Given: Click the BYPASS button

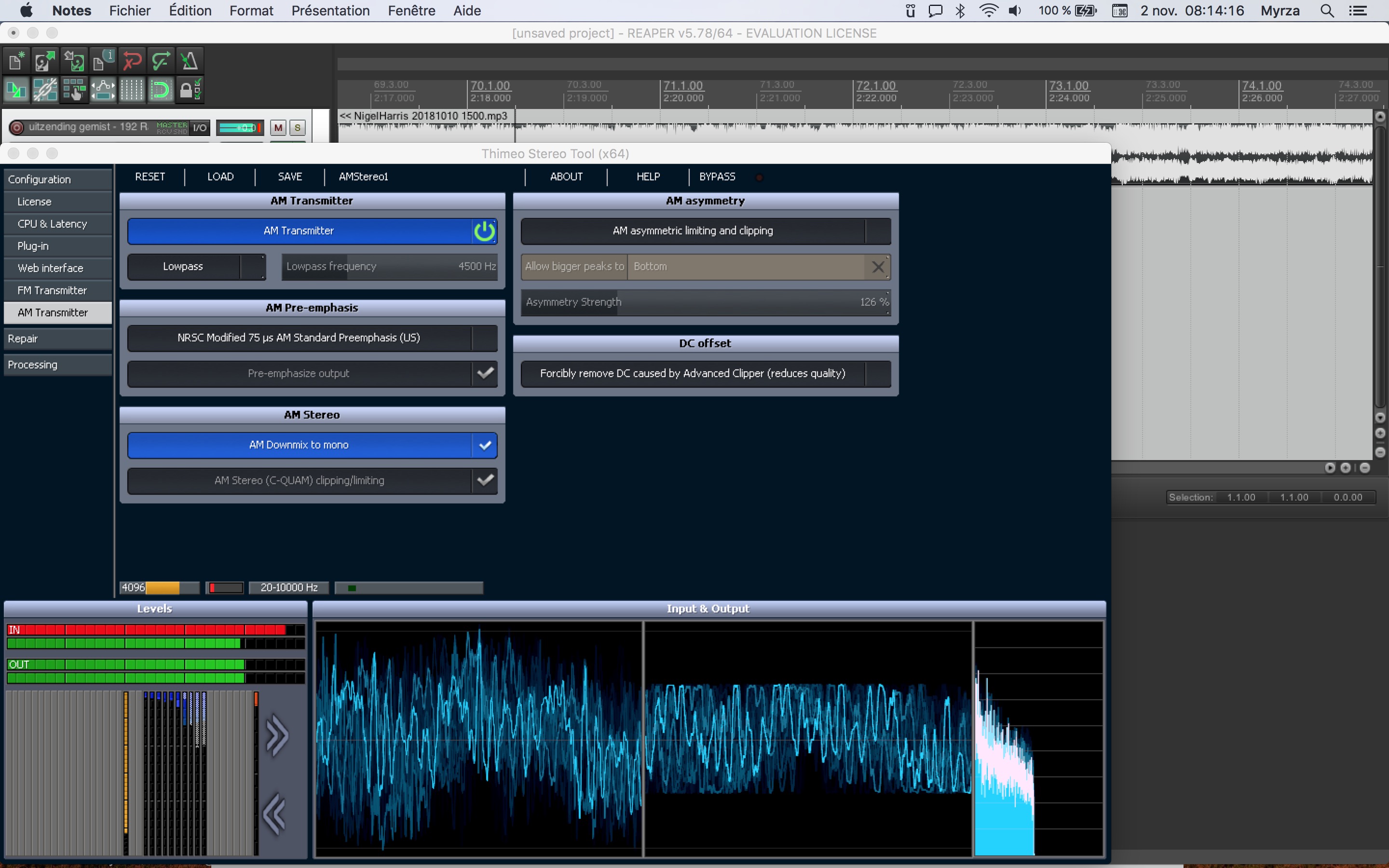Looking at the screenshot, I should [x=717, y=177].
